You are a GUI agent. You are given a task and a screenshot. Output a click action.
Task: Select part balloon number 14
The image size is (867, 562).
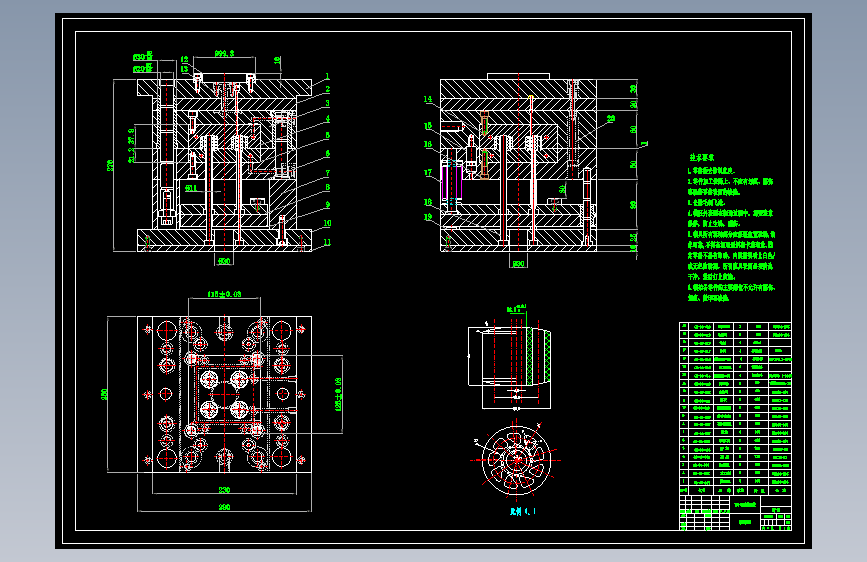pyautogui.click(x=427, y=100)
